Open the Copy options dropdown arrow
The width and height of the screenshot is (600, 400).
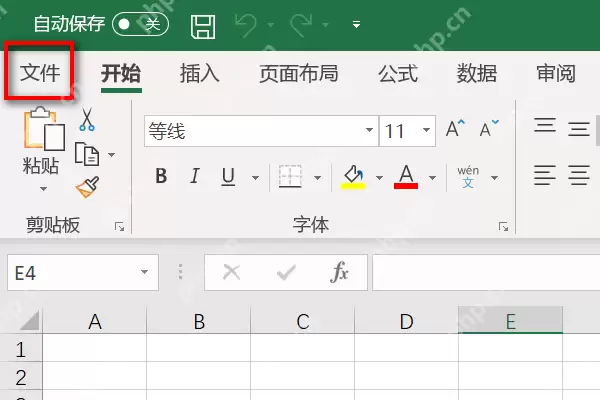tap(111, 155)
